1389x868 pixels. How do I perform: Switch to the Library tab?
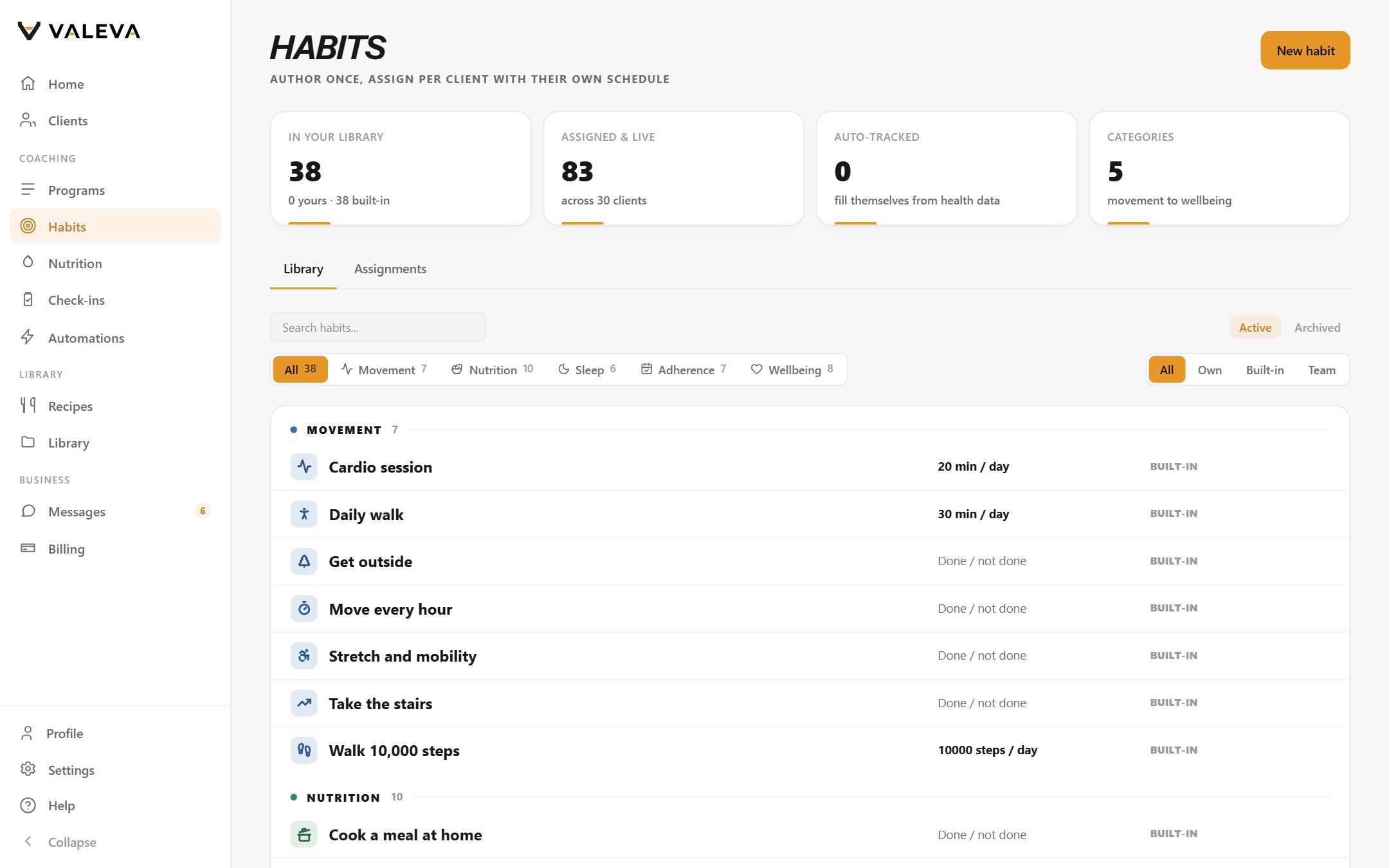coord(304,269)
